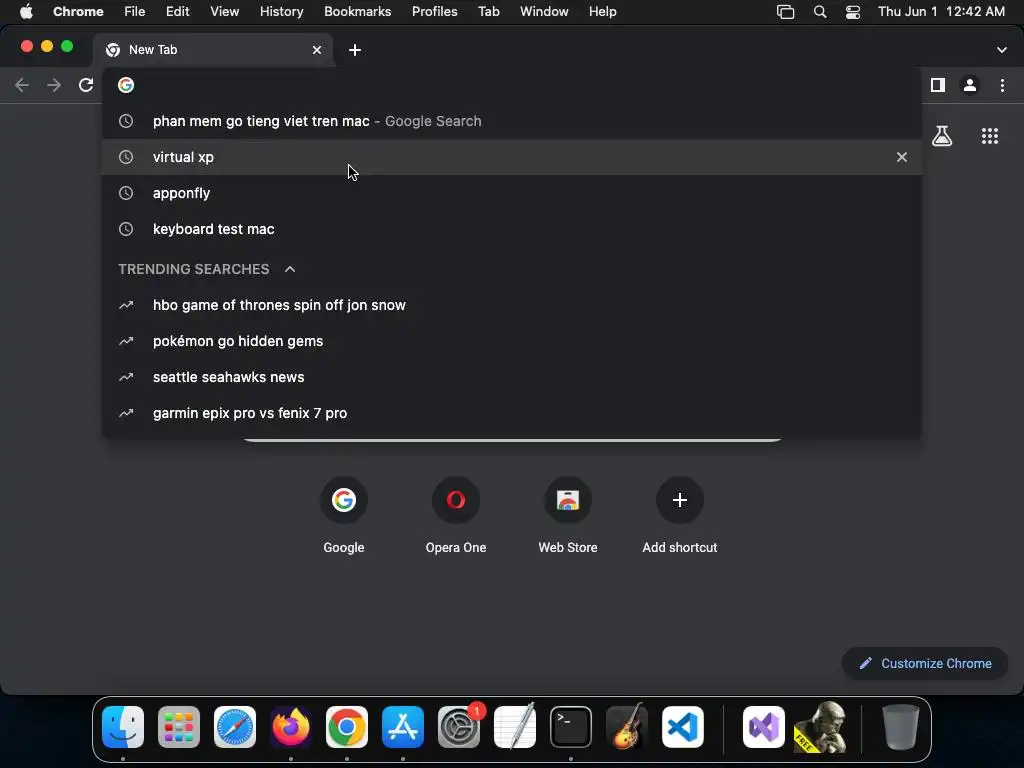This screenshot has width=1024, height=768.
Task: Open App Store from the Dock
Action: [403, 727]
